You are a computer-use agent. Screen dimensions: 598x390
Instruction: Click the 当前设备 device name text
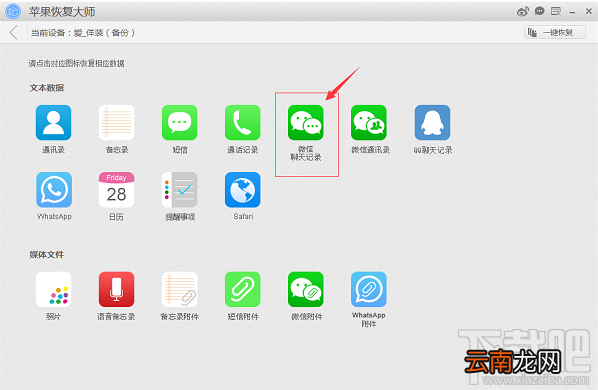coord(83,33)
